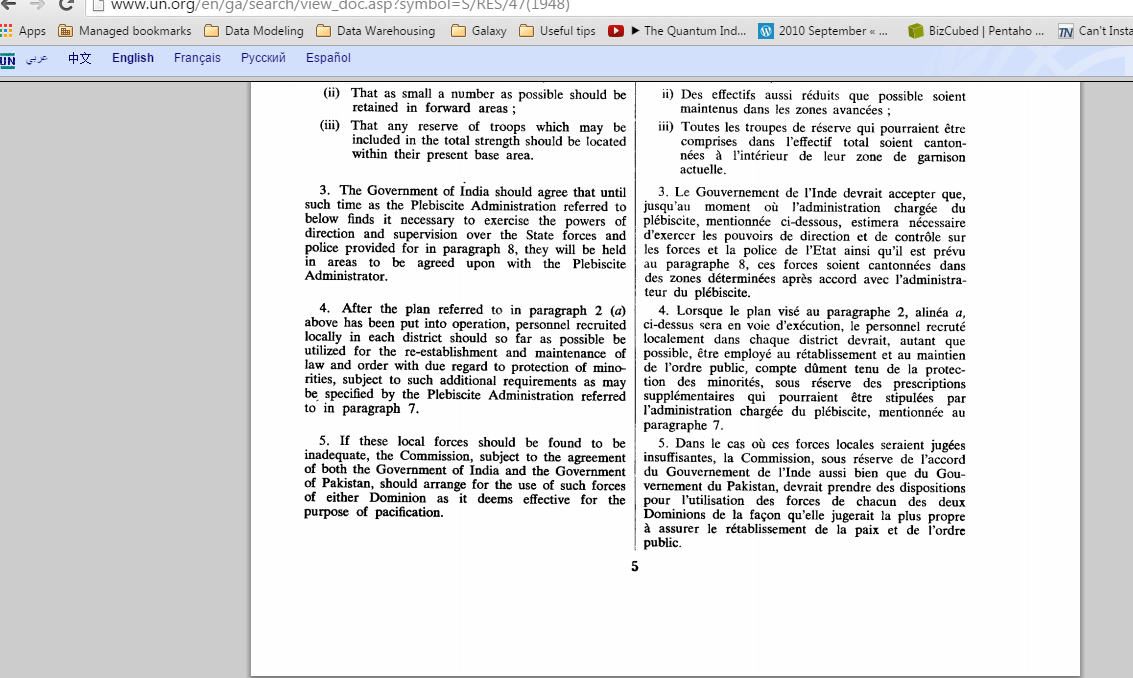Click English item (ii) "That as small a number"

tap(474, 100)
